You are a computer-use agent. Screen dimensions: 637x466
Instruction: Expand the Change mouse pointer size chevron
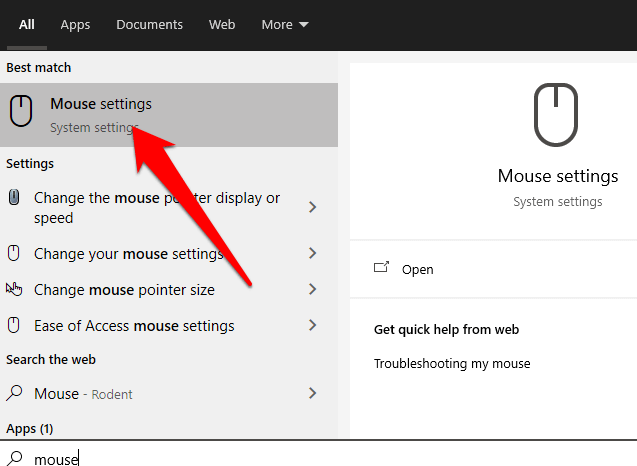point(312,290)
